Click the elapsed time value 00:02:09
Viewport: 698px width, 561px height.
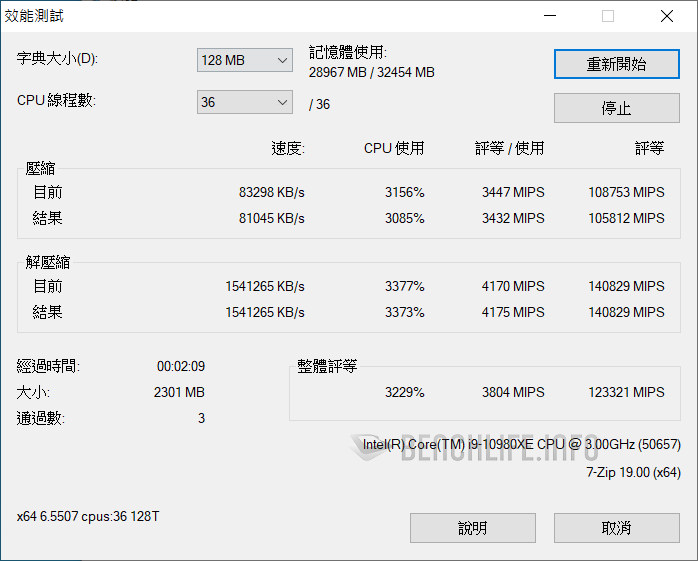click(180, 367)
